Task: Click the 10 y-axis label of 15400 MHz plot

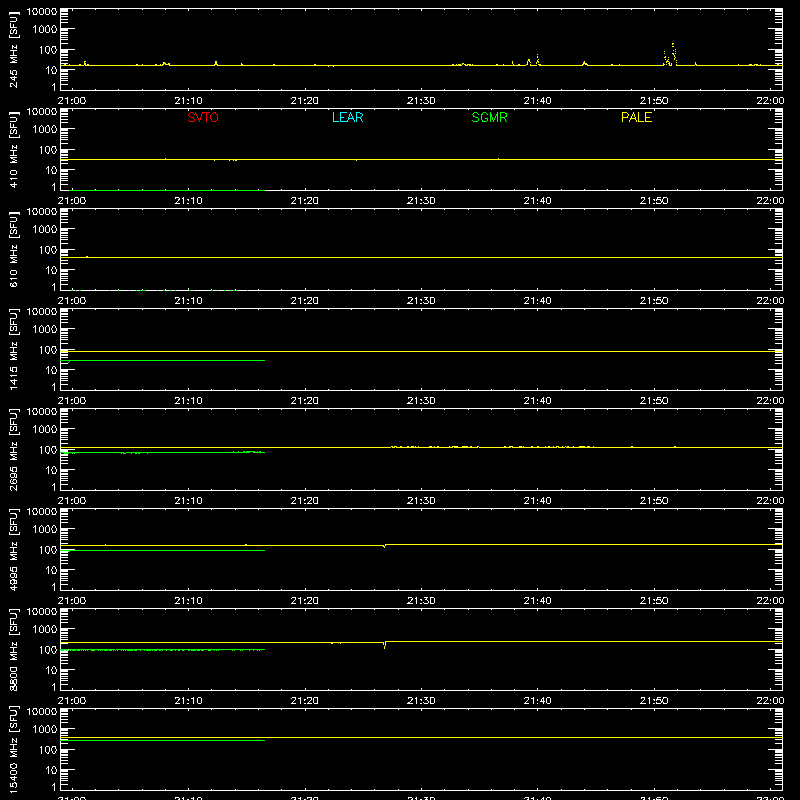Action: coord(51,770)
